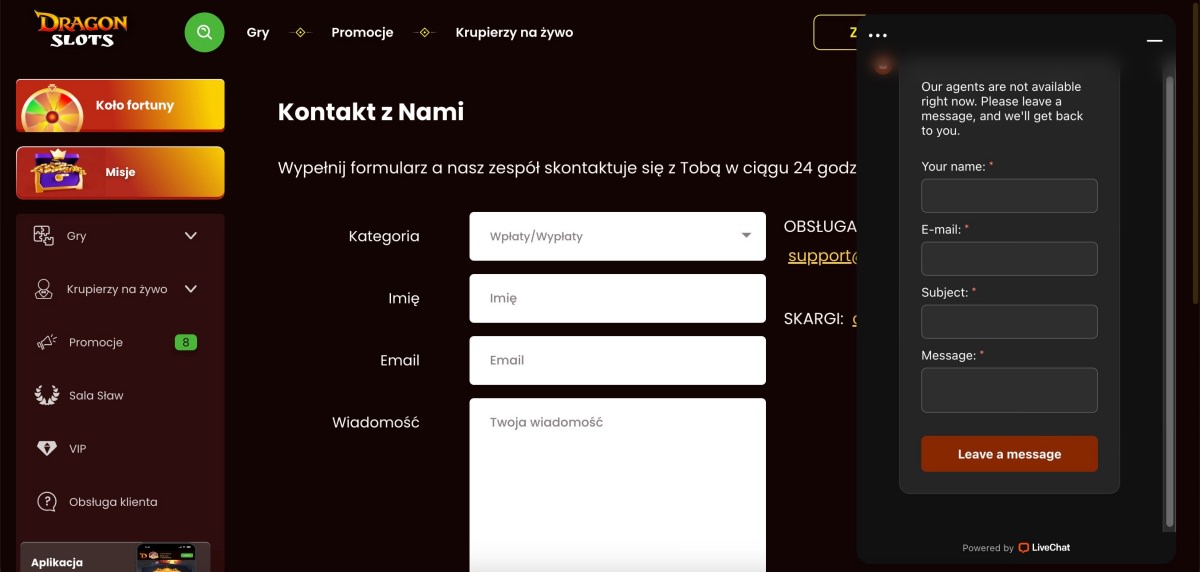Open the Misje banner
The image size is (1200, 572).
pyautogui.click(x=120, y=172)
